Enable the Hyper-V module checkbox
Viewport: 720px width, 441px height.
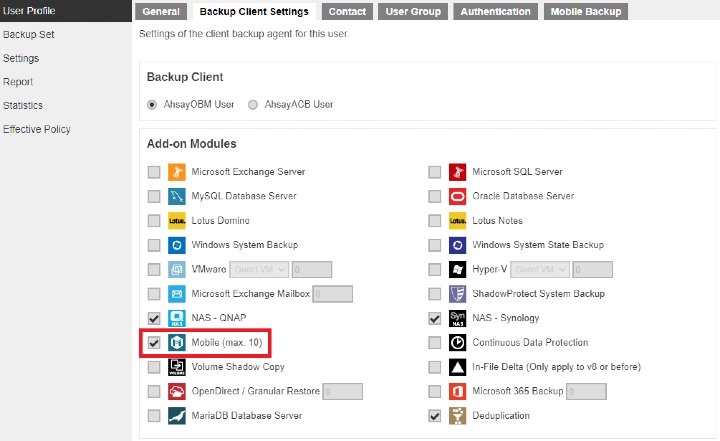coord(434,269)
